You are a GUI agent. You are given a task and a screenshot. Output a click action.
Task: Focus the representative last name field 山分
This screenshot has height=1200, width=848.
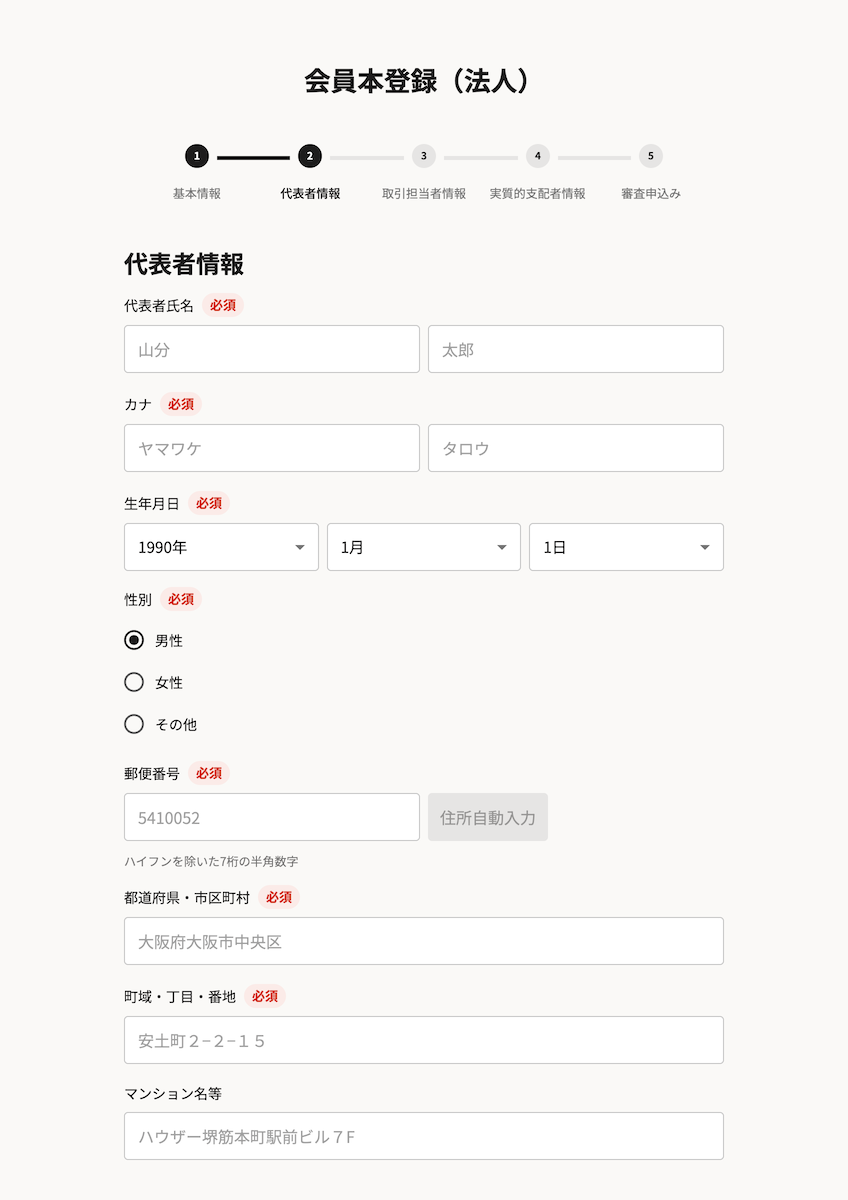click(x=272, y=349)
